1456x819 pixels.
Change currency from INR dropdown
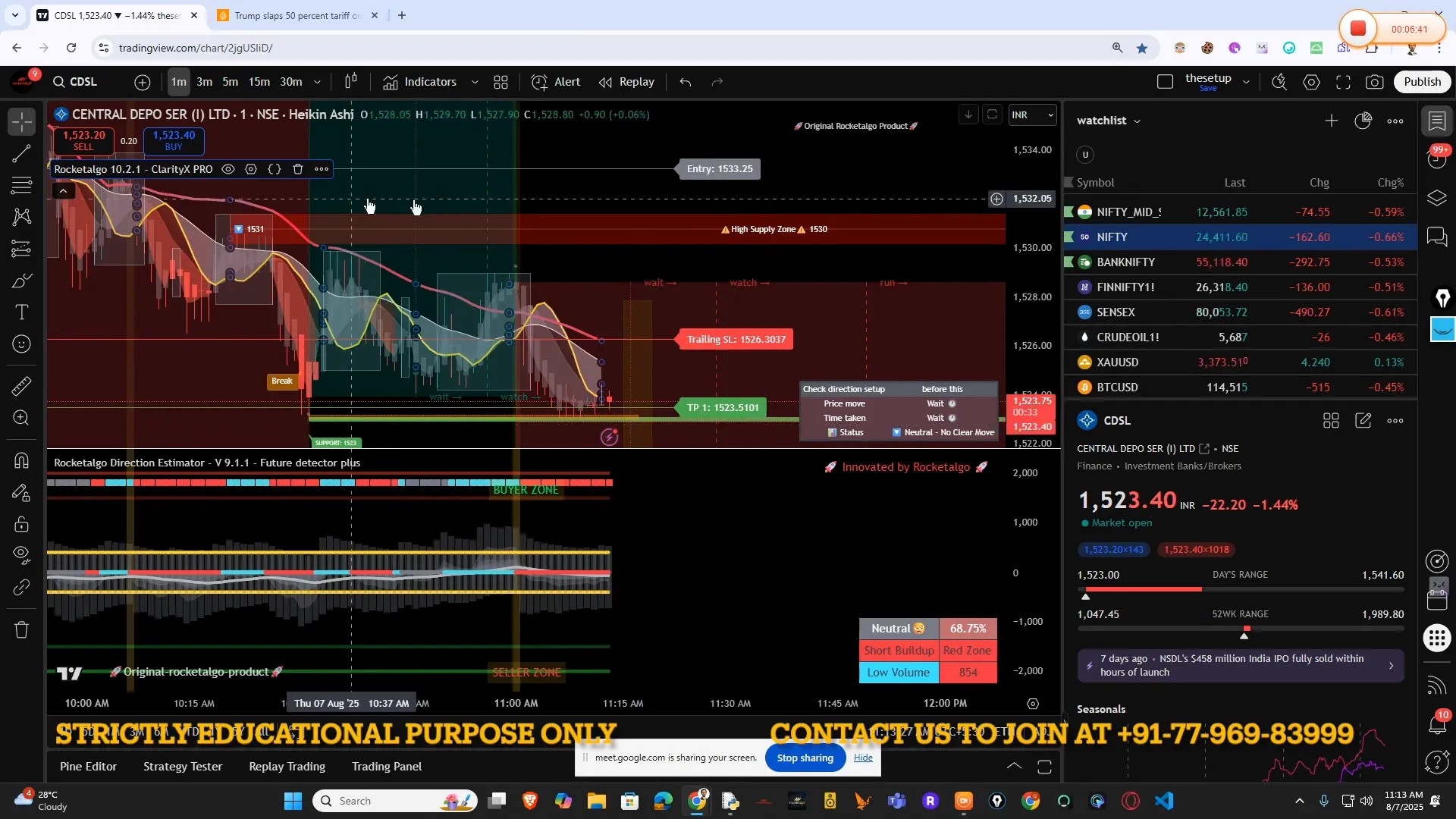tap(1032, 115)
